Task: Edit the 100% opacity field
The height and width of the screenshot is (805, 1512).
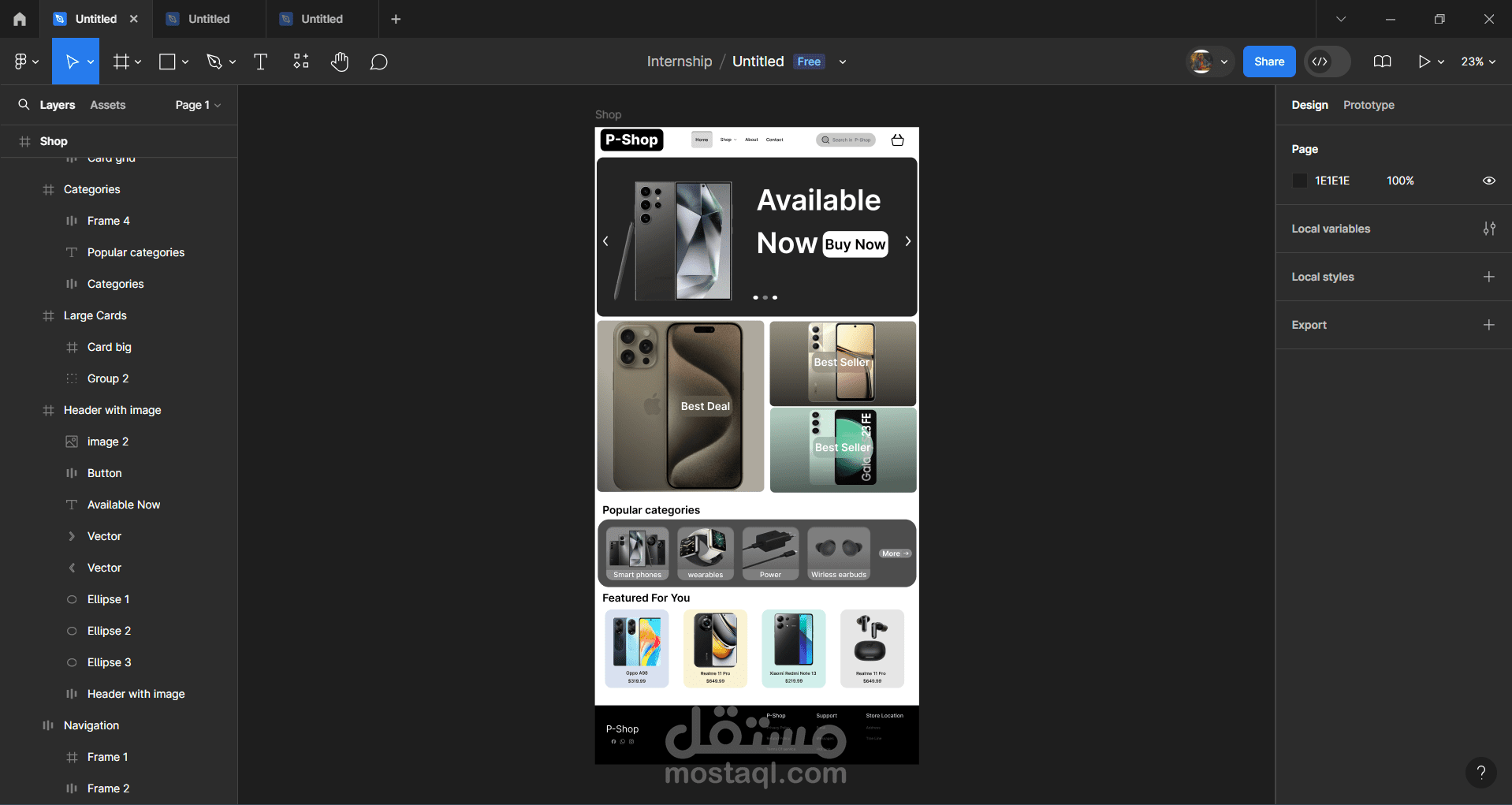Action: click(x=1400, y=181)
